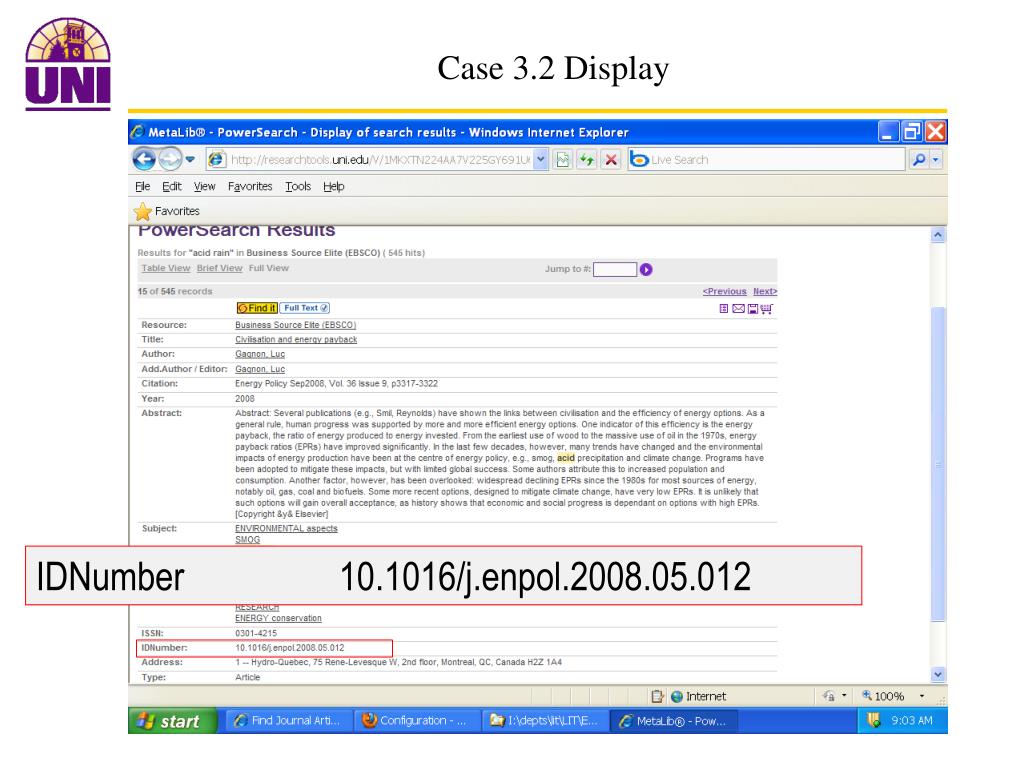This screenshot has width=1024, height=768.
Task: Switch to Brief View
Action: point(219,268)
